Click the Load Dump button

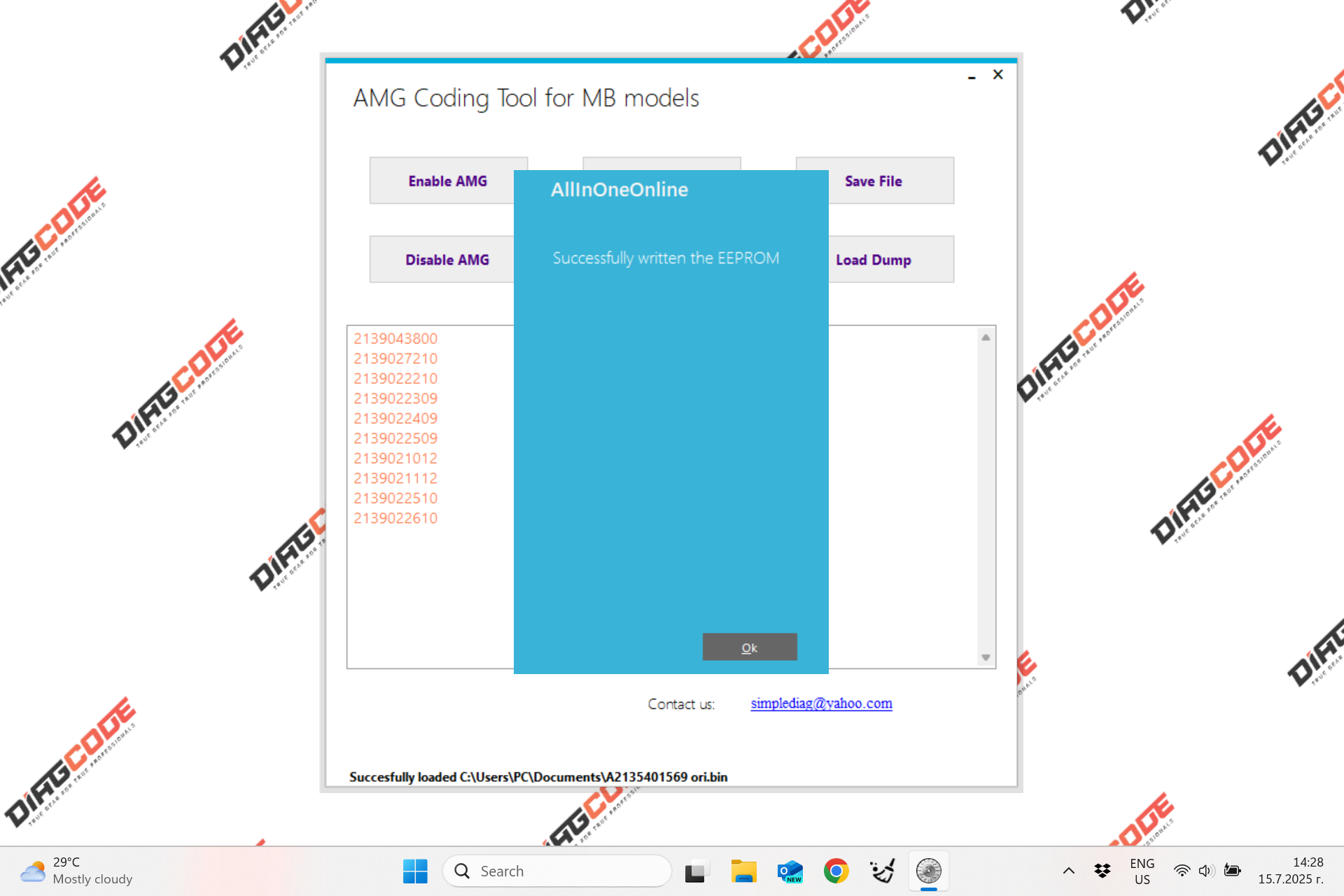(x=874, y=260)
